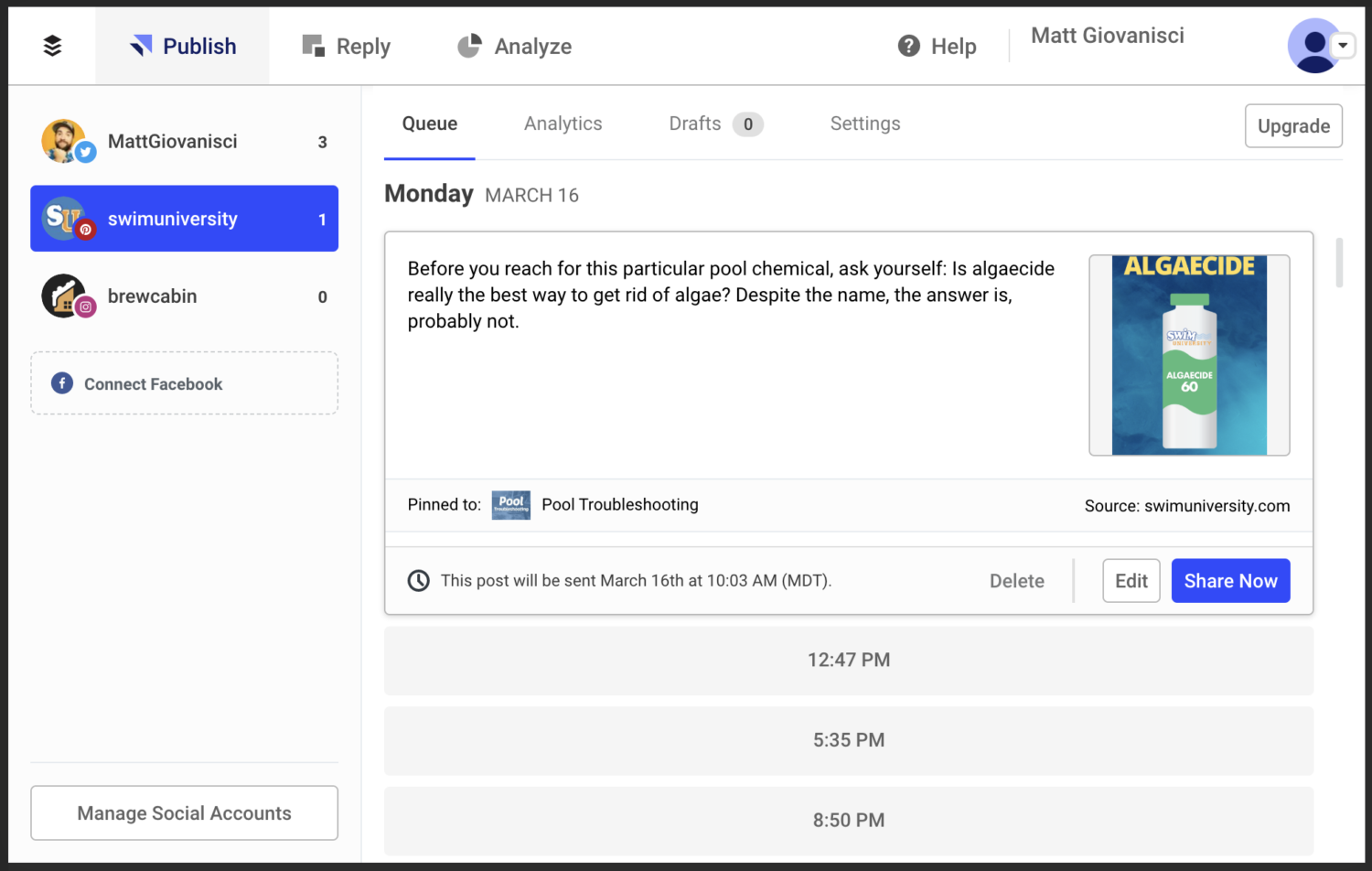Select the MattGiovanisci Twitter account
Viewport: 1372px width, 871px height.
point(184,142)
